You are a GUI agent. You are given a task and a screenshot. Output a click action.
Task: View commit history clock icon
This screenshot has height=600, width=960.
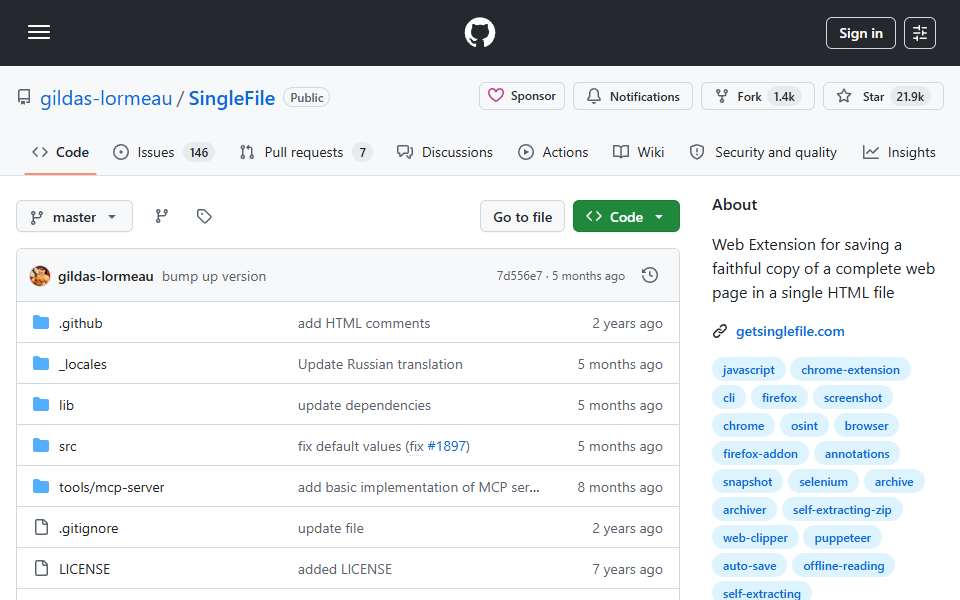650,276
